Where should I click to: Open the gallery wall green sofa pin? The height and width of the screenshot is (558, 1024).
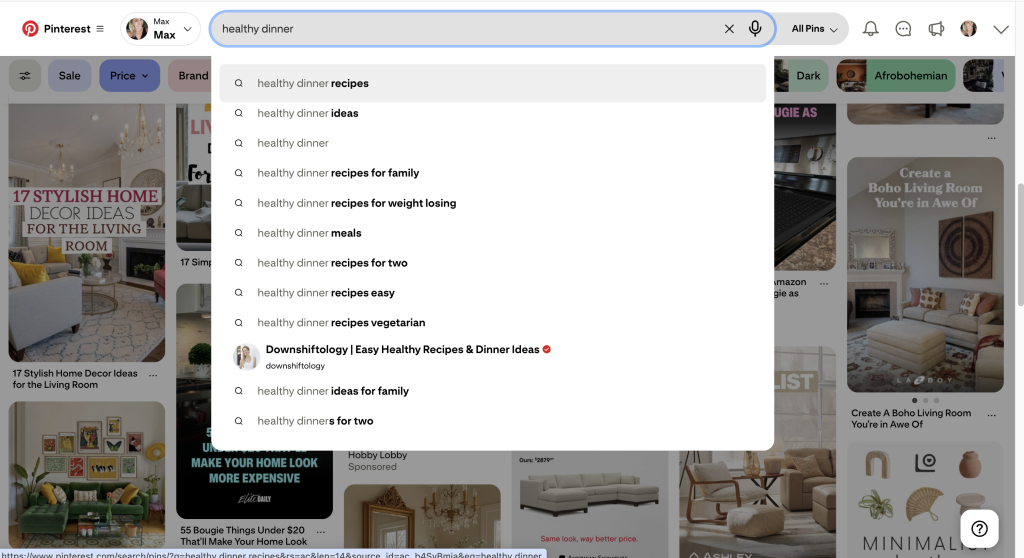(86, 475)
